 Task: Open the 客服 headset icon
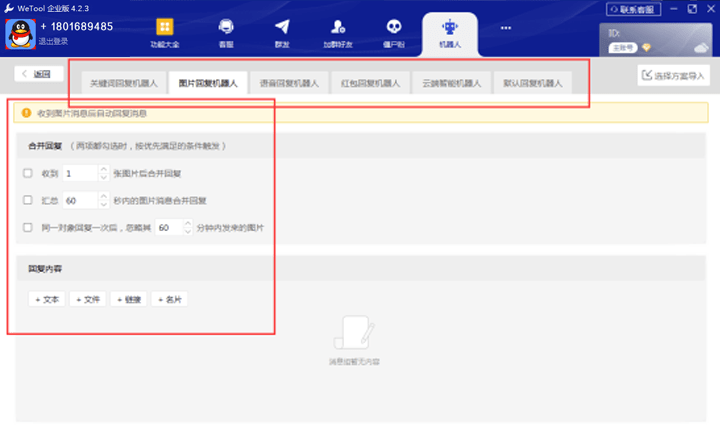click(x=226, y=27)
